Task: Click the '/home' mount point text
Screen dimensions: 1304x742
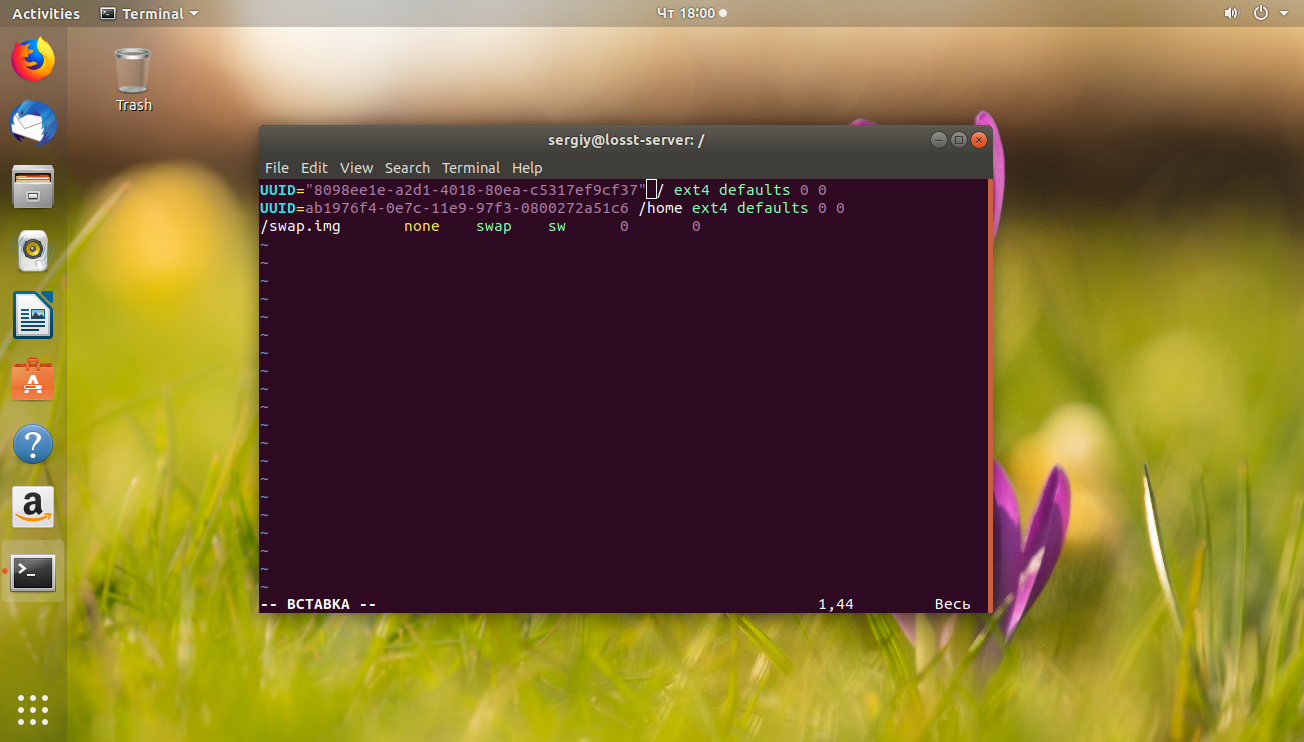Action: coord(660,208)
